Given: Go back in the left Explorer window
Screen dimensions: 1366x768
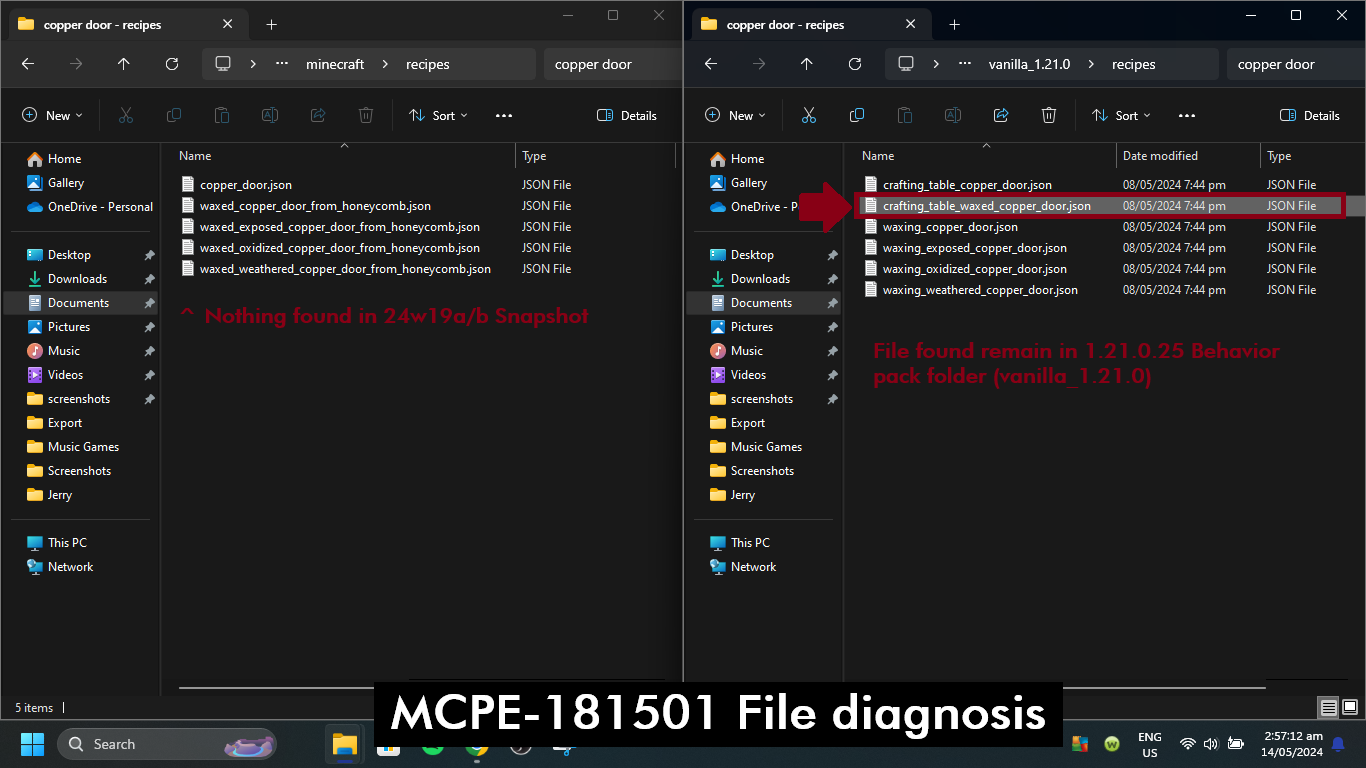Looking at the screenshot, I should (28, 64).
